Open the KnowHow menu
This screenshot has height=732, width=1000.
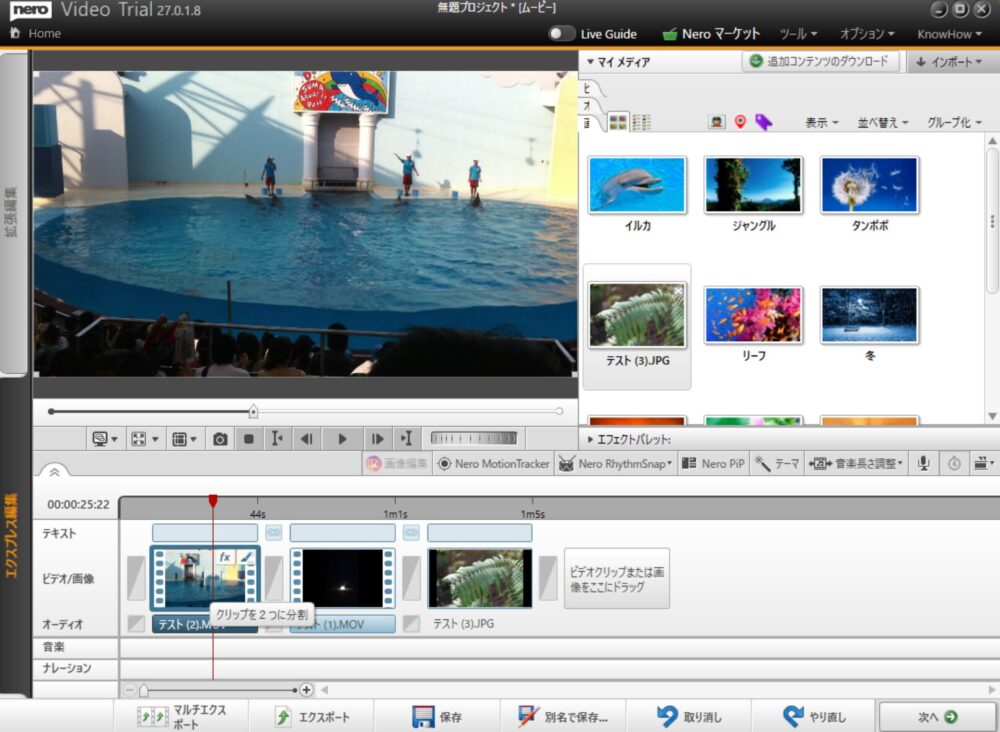[949, 34]
